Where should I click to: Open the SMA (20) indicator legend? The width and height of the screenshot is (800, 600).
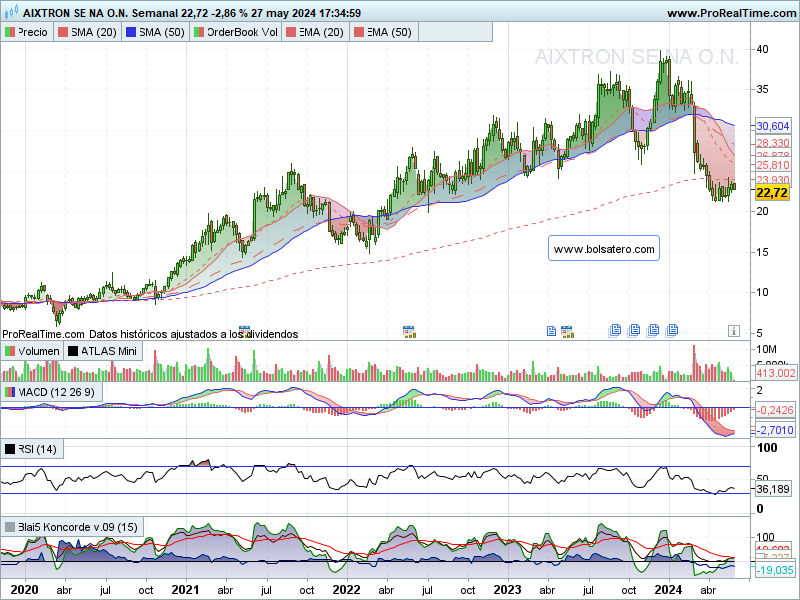click(87, 32)
